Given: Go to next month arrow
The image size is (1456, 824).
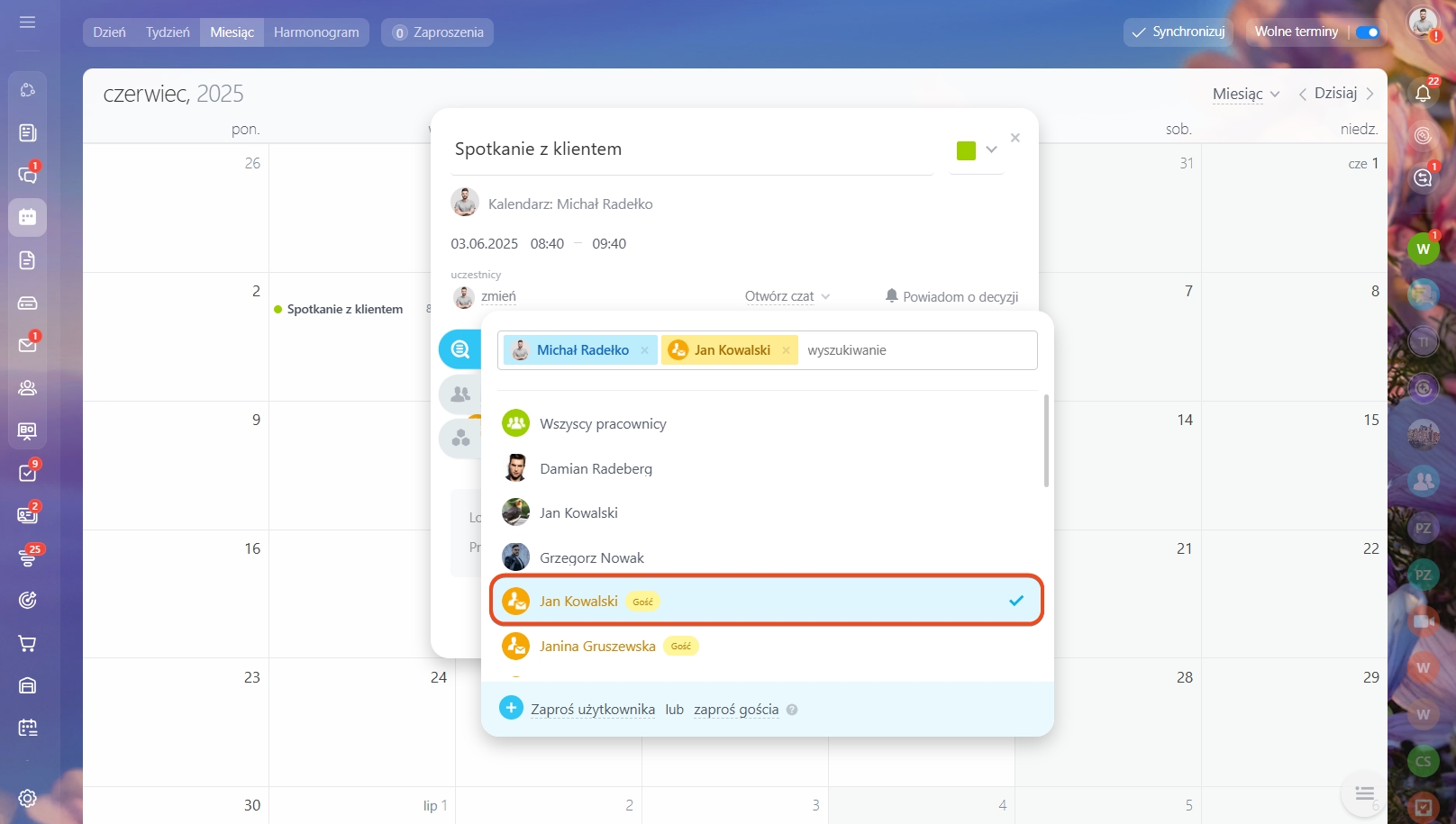Looking at the screenshot, I should [1370, 94].
